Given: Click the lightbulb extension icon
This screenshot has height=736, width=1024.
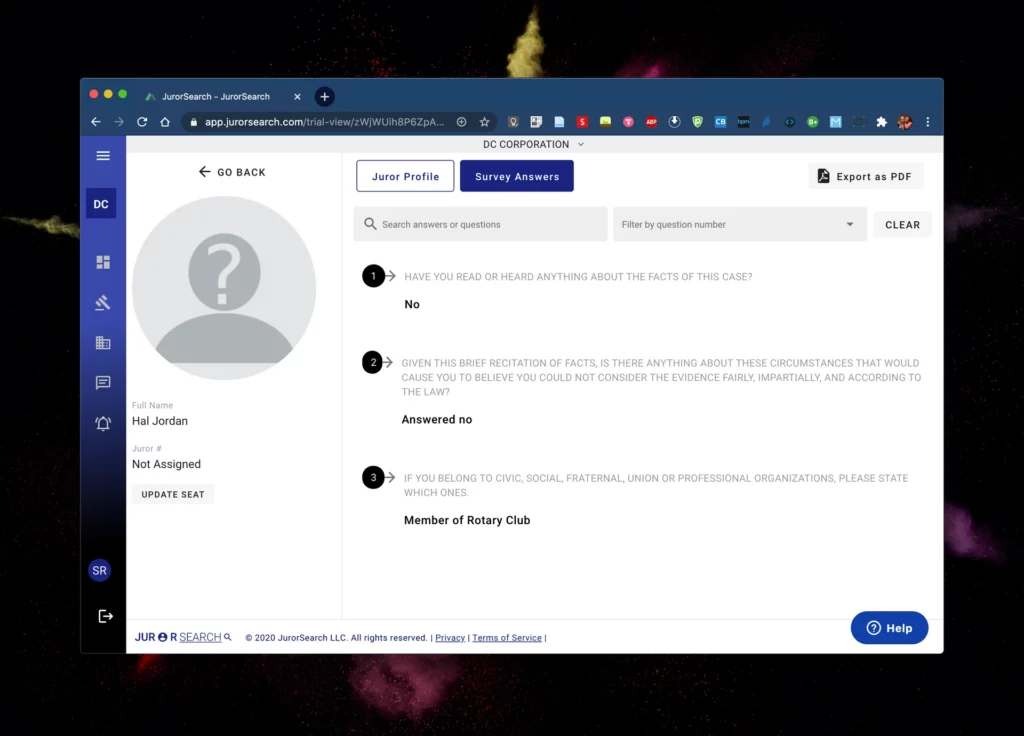Looking at the screenshot, I should (x=513, y=122).
